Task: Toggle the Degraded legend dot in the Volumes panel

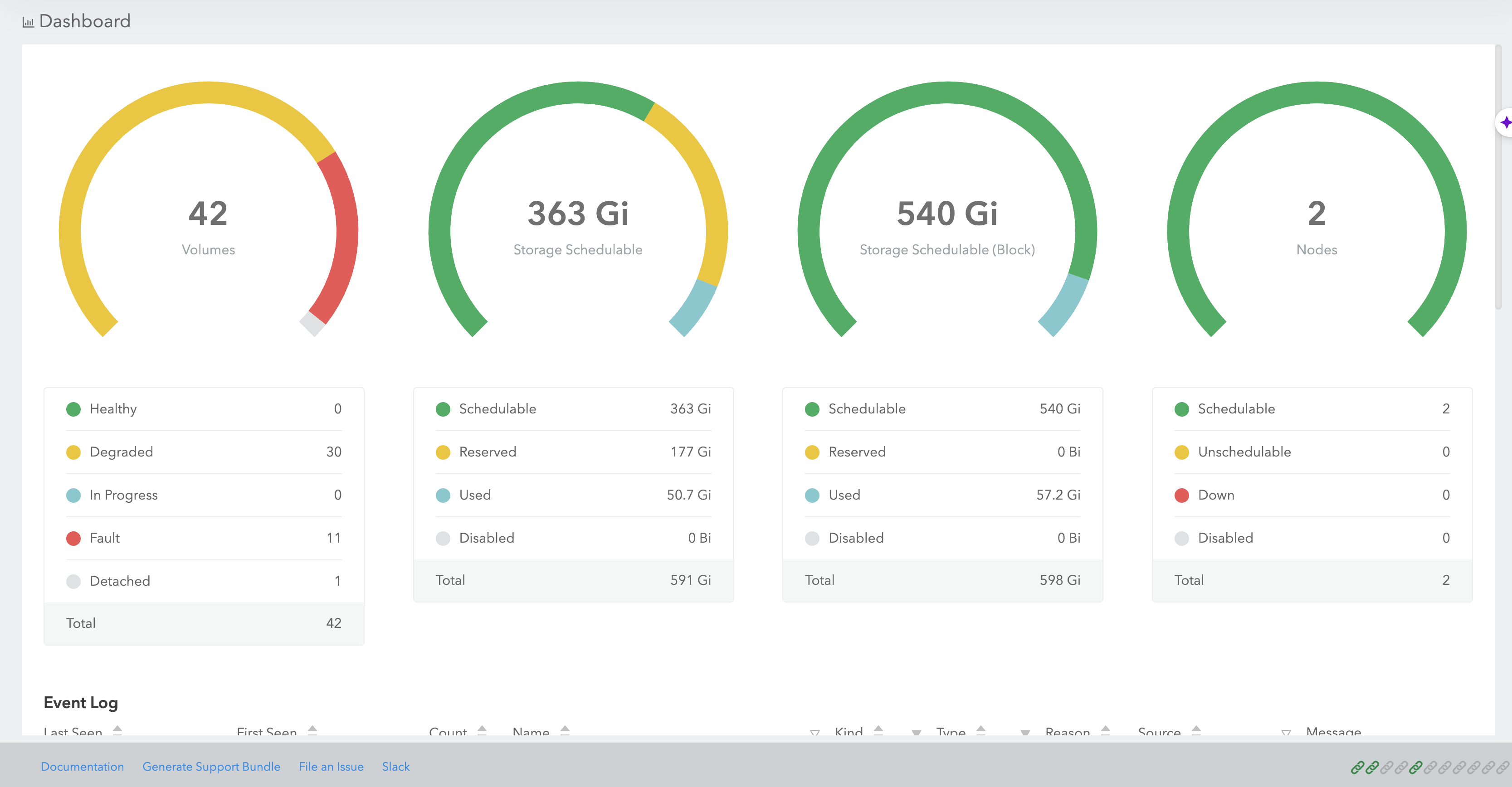Action: coord(73,452)
